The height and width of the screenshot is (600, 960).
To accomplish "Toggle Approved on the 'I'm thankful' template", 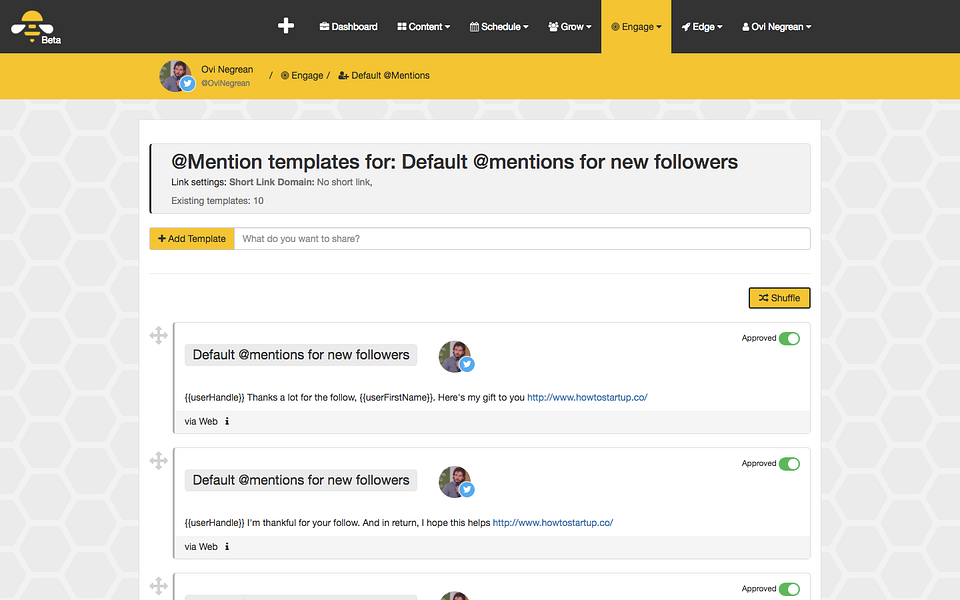I will pos(789,464).
